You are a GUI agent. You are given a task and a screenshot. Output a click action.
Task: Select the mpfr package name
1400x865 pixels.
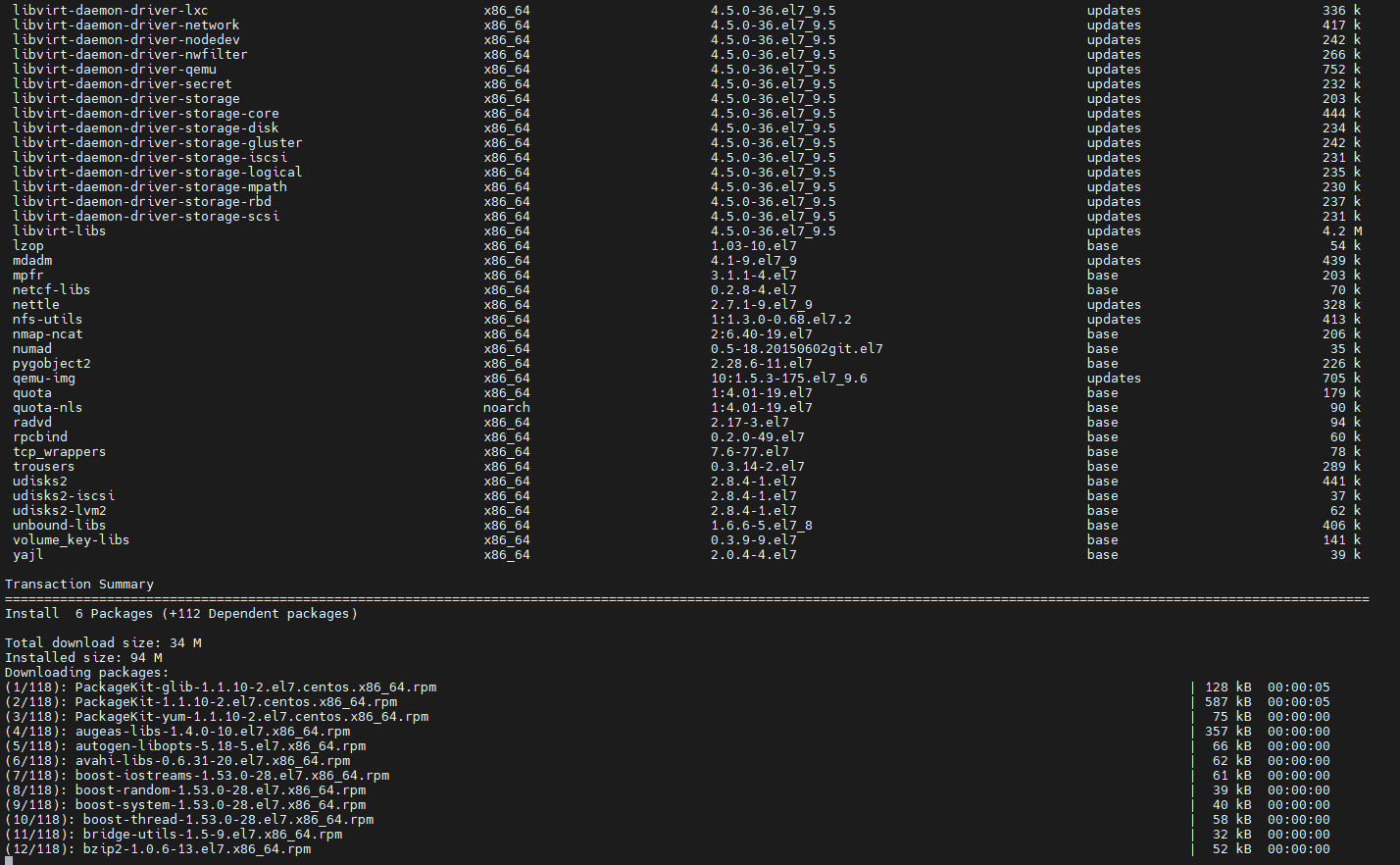pyautogui.click(x=27, y=276)
